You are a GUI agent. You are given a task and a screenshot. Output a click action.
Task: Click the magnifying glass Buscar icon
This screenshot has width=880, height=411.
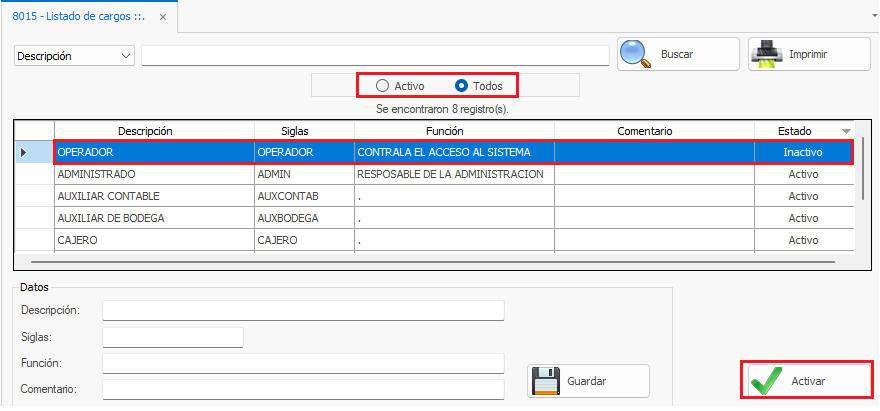coord(636,54)
